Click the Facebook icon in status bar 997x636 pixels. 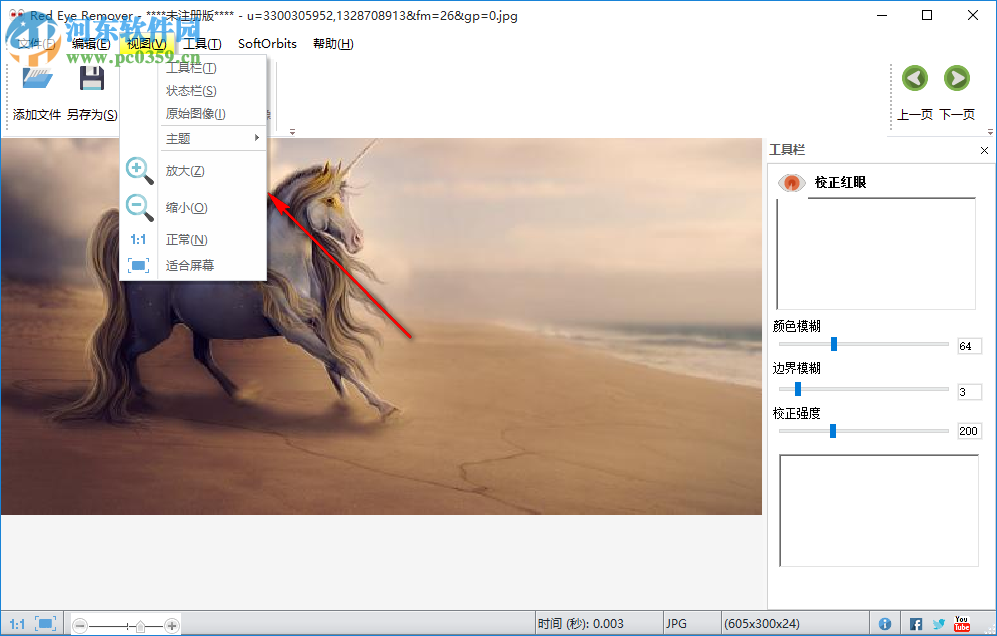coord(915,623)
